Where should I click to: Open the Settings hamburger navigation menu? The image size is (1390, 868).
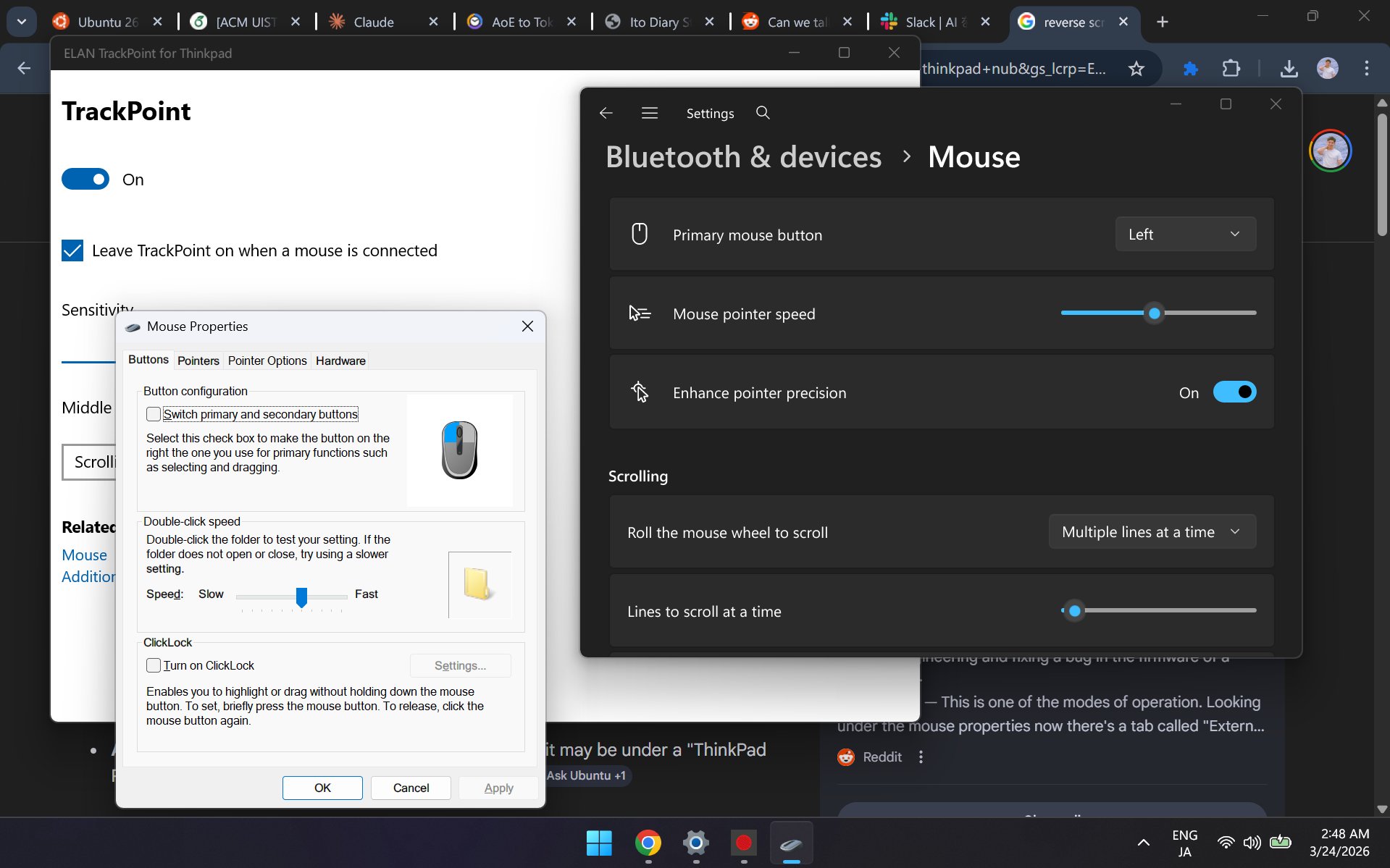point(650,113)
